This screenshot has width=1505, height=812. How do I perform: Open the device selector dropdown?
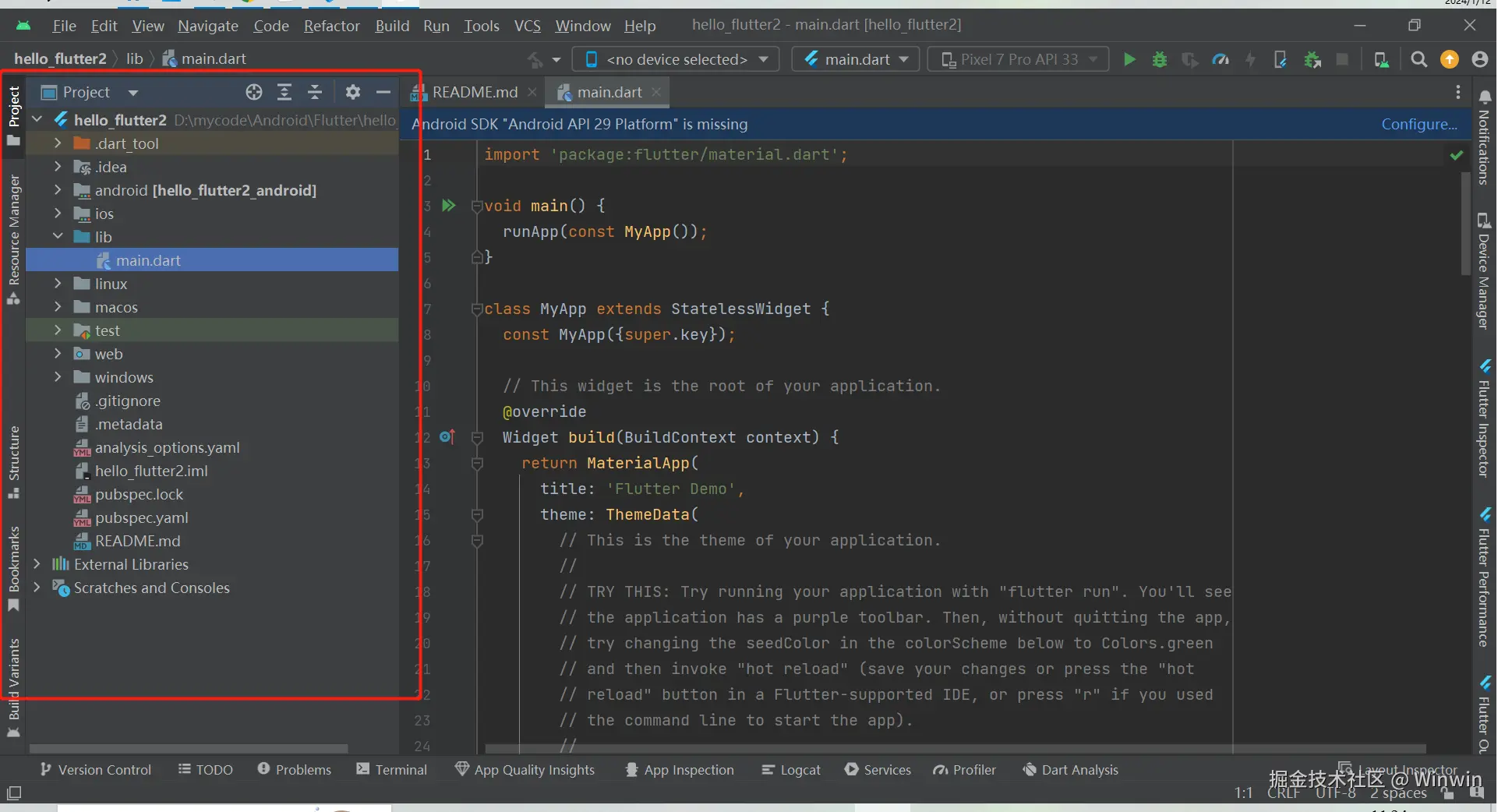tap(676, 59)
